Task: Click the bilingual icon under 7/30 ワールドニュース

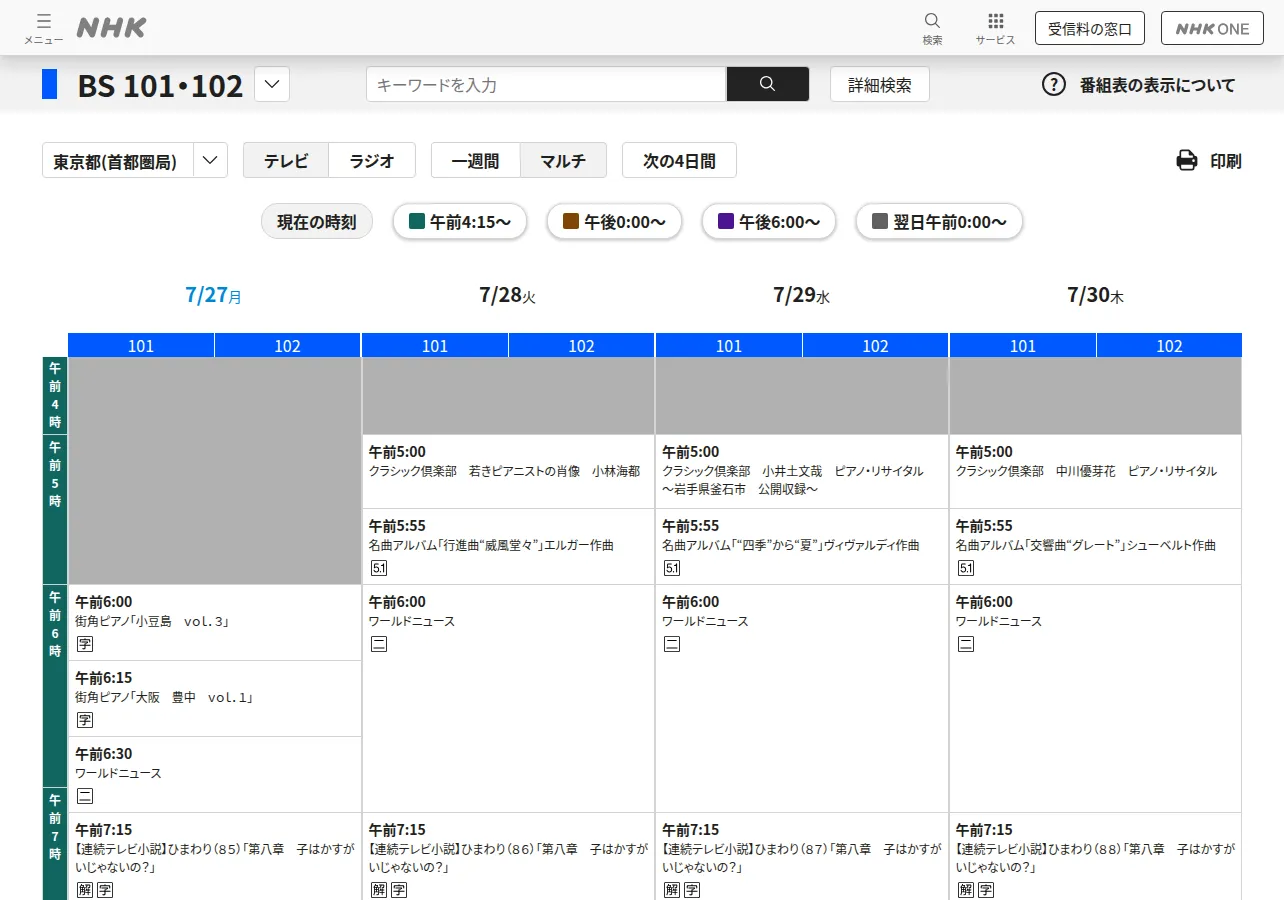Action: pyautogui.click(x=966, y=644)
